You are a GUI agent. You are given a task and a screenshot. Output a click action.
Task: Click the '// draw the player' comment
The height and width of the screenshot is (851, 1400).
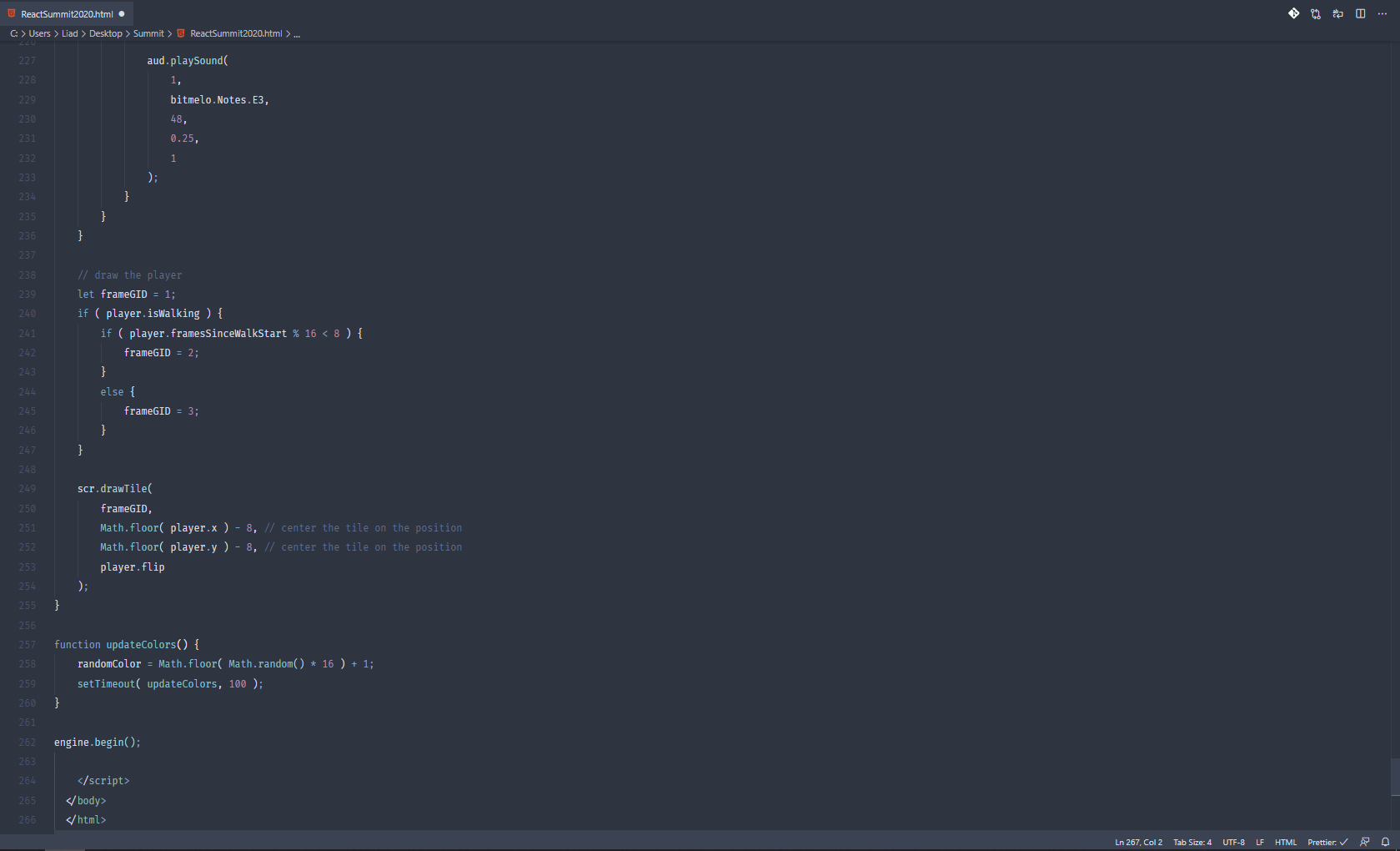click(x=129, y=275)
